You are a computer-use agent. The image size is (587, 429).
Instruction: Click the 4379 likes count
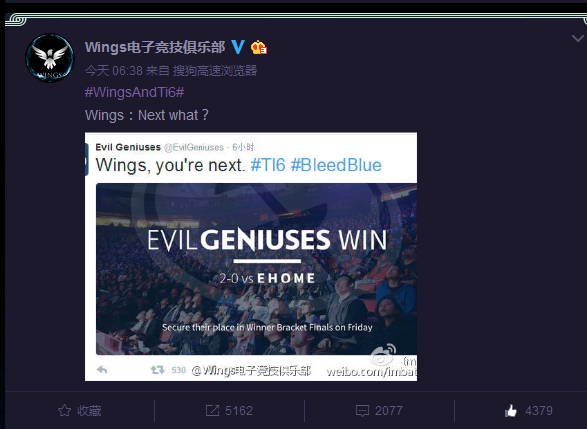point(539,411)
